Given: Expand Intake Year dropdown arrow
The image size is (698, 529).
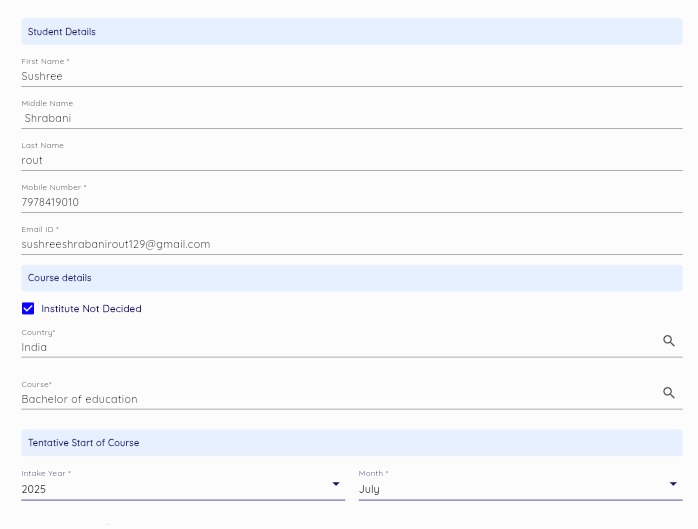Looking at the screenshot, I should click(335, 484).
